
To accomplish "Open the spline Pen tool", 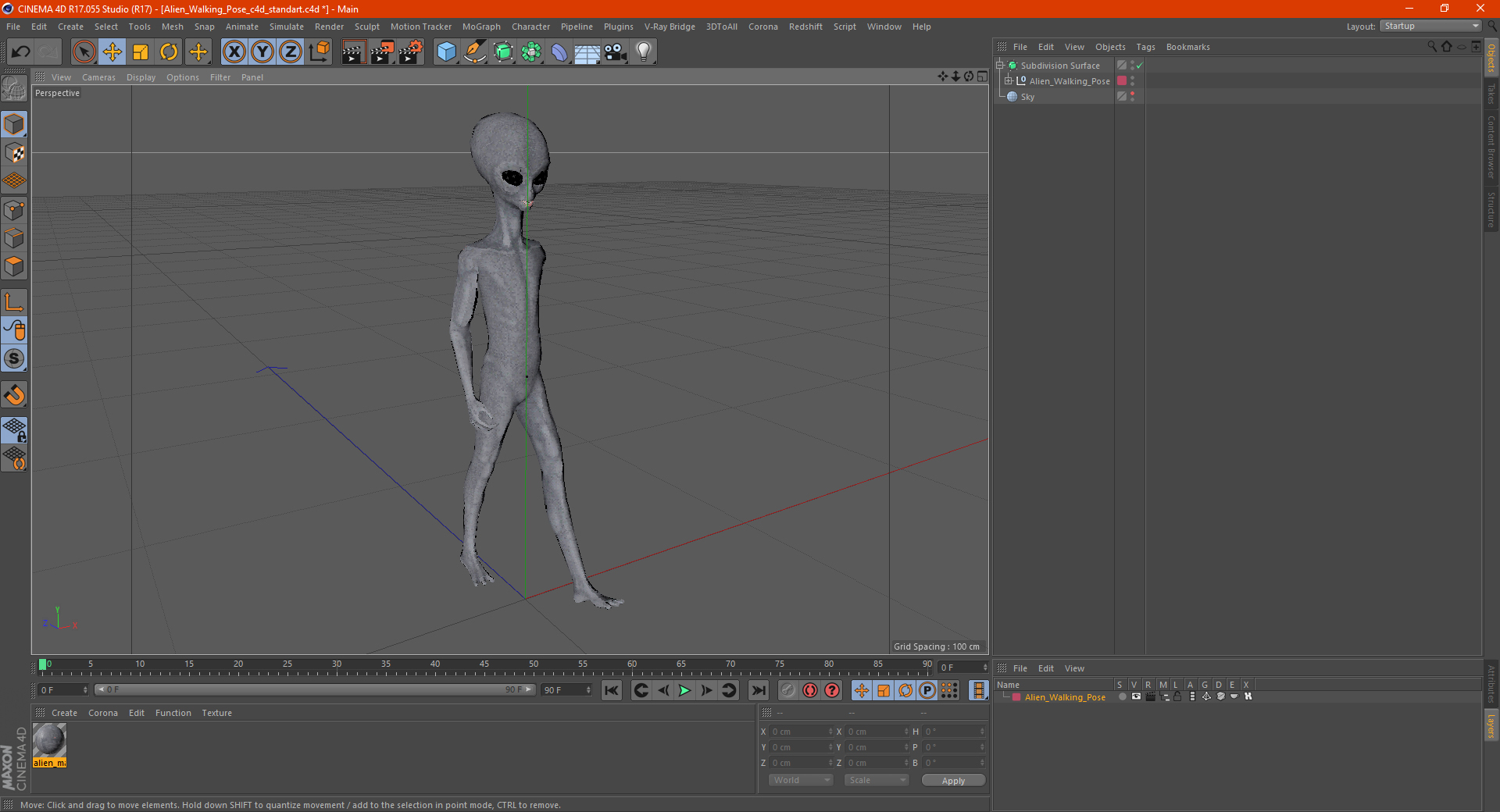I will pyautogui.click(x=475, y=52).
